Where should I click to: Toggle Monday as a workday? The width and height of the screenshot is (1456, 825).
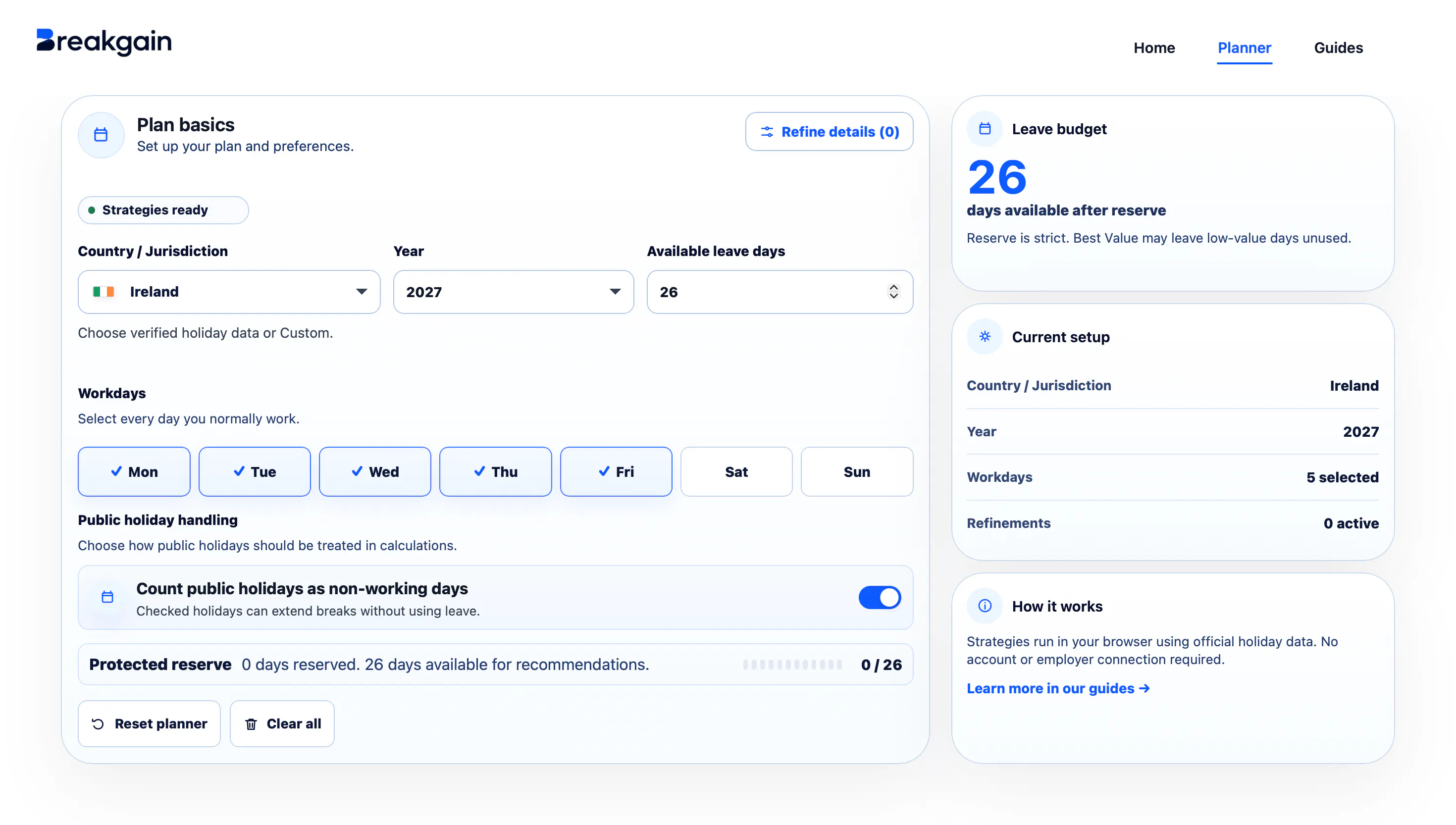click(x=134, y=471)
